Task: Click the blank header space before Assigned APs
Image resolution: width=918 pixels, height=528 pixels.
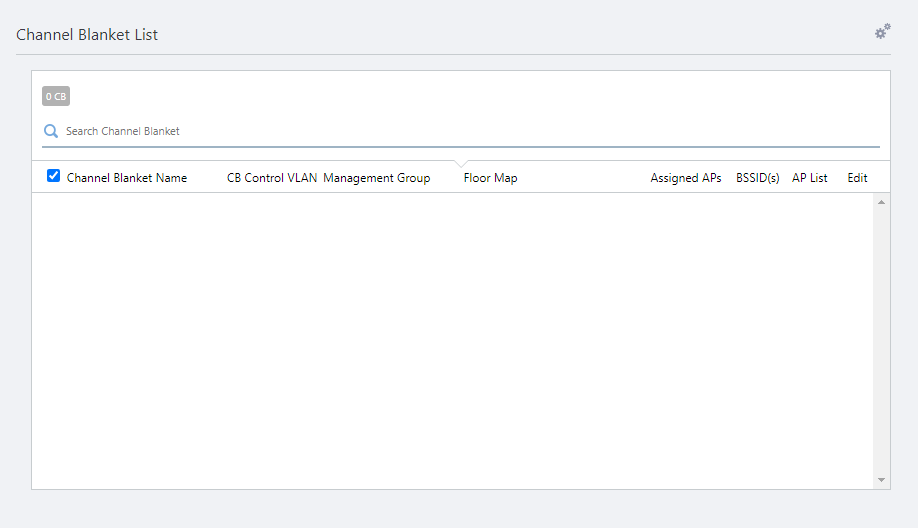Action: tap(585, 178)
